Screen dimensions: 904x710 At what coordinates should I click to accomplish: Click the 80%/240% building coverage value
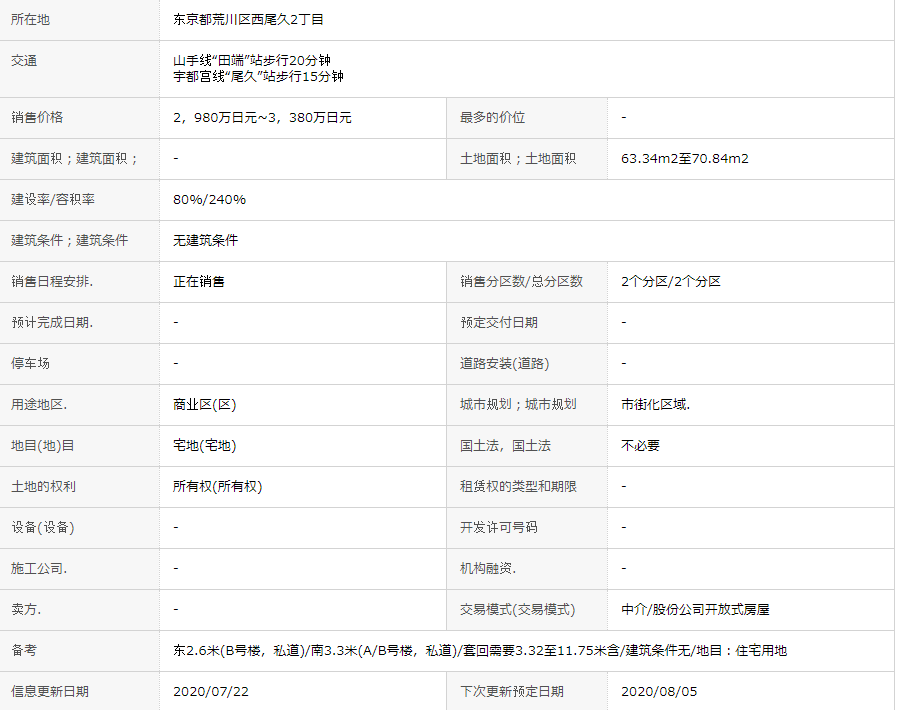pyautogui.click(x=209, y=199)
